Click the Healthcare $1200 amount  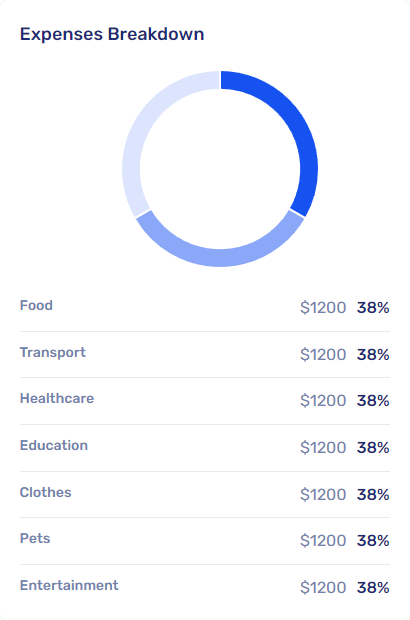click(323, 401)
